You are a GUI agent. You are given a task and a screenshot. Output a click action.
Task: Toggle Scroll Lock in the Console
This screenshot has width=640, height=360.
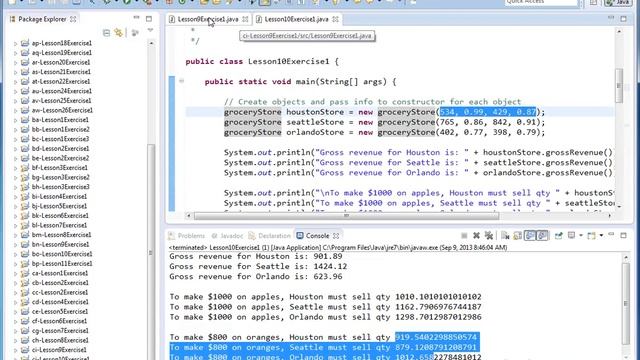click(518, 236)
